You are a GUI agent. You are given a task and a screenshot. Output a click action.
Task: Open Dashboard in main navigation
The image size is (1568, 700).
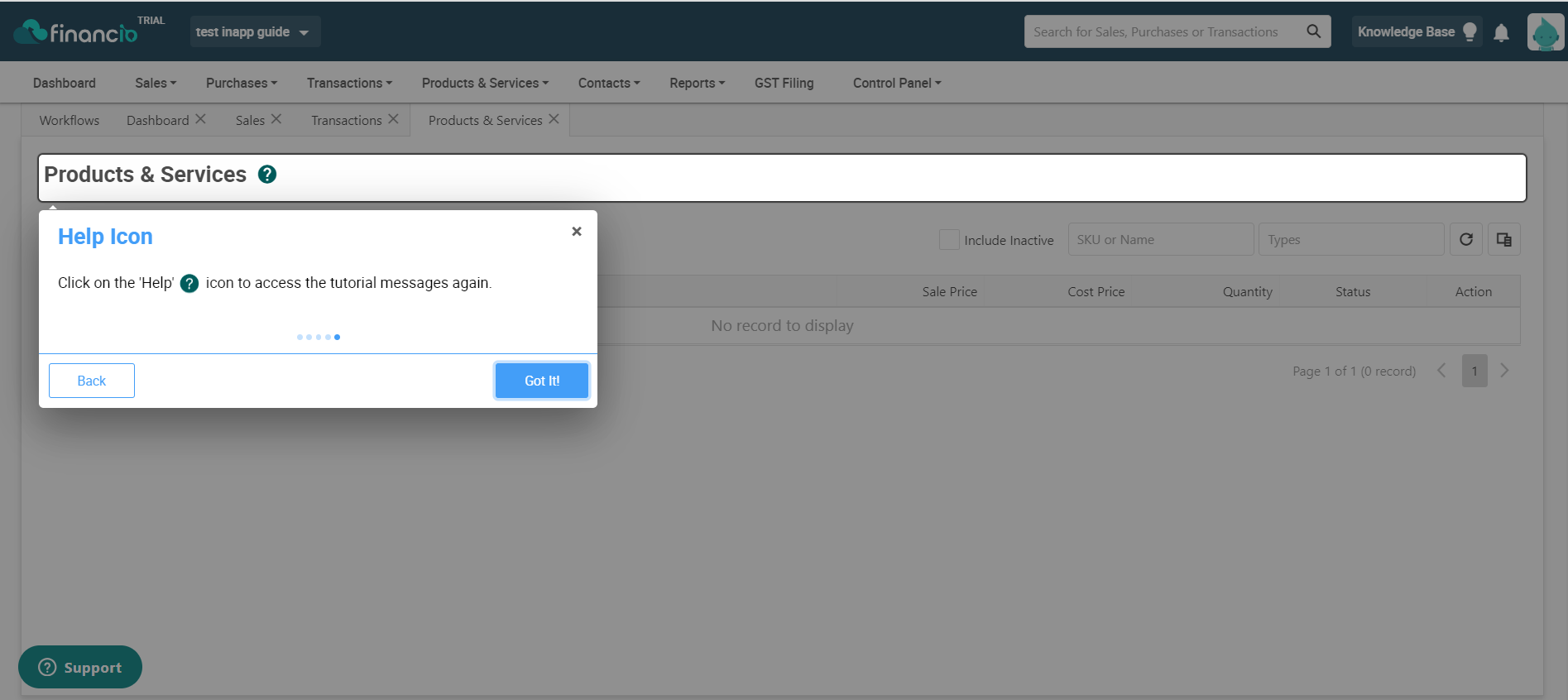click(65, 83)
